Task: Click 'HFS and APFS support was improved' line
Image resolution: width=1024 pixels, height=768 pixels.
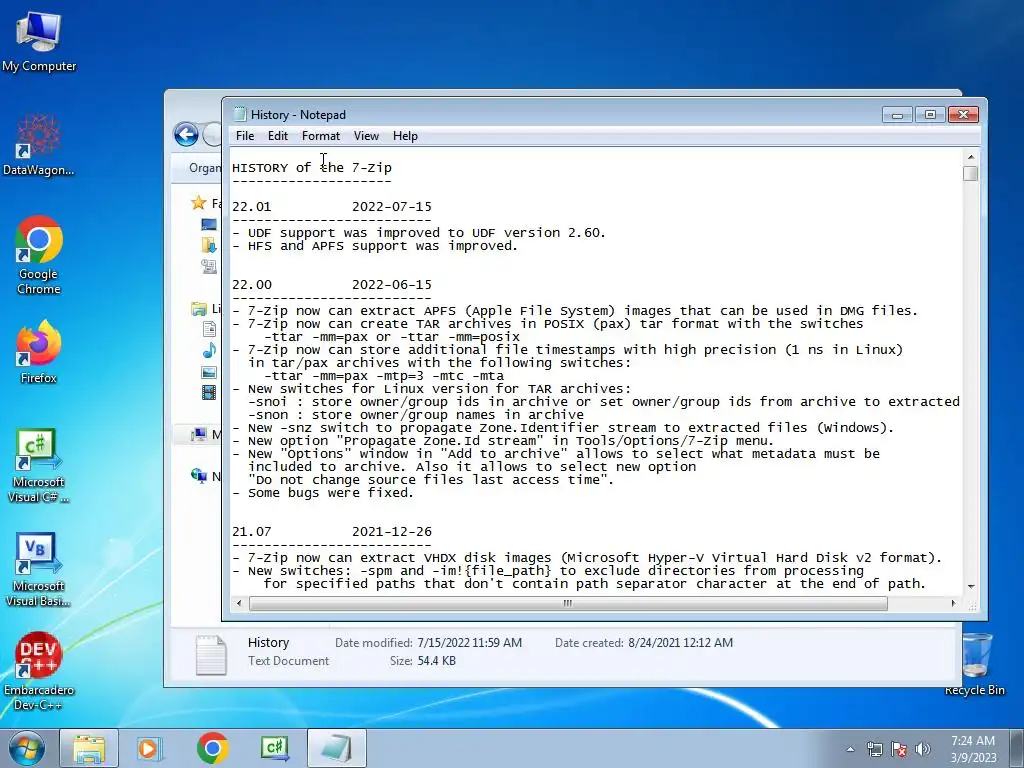Action: tap(375, 246)
